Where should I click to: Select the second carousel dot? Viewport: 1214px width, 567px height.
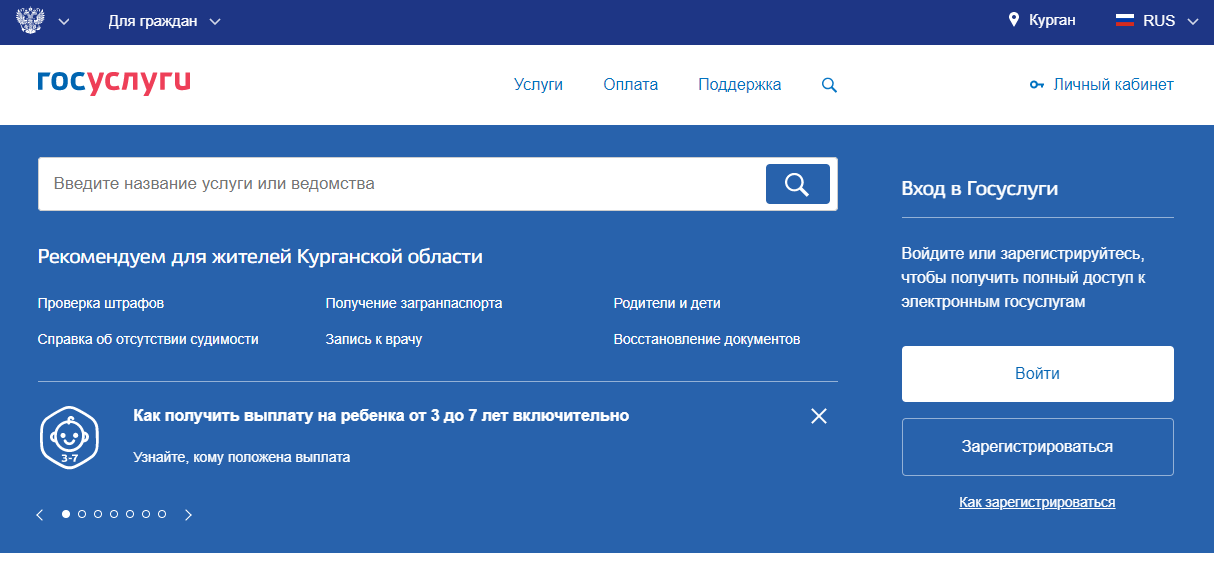[x=82, y=514]
